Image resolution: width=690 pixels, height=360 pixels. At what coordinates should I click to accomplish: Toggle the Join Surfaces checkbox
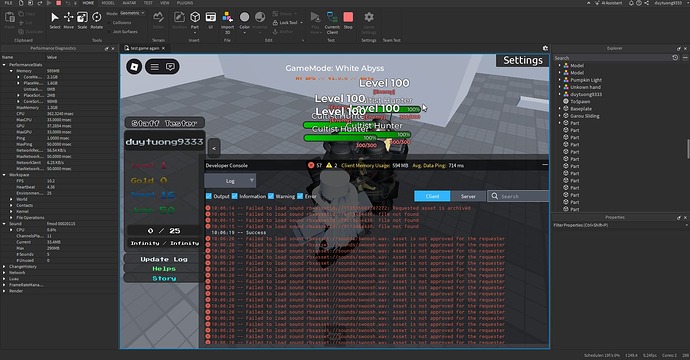(109, 32)
